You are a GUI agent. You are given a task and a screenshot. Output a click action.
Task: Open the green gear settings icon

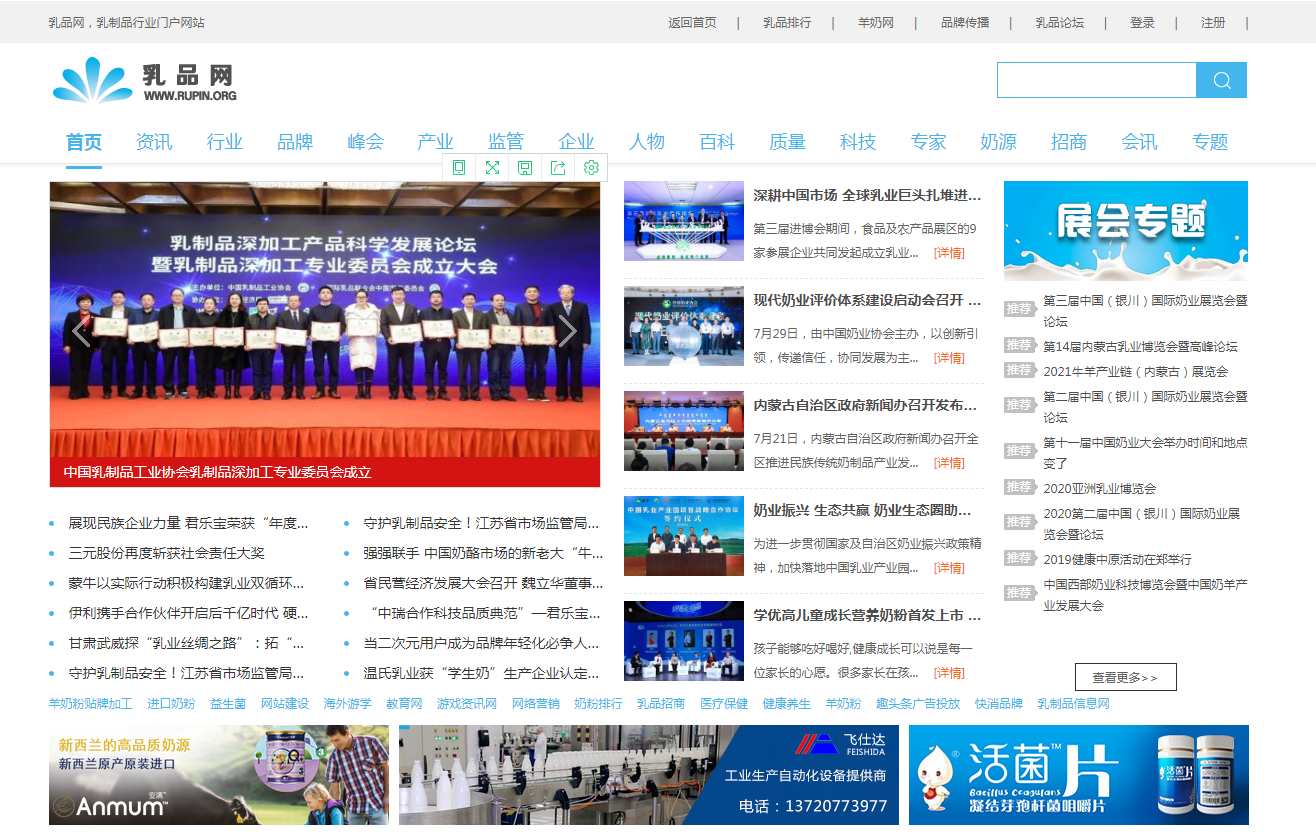pos(591,167)
